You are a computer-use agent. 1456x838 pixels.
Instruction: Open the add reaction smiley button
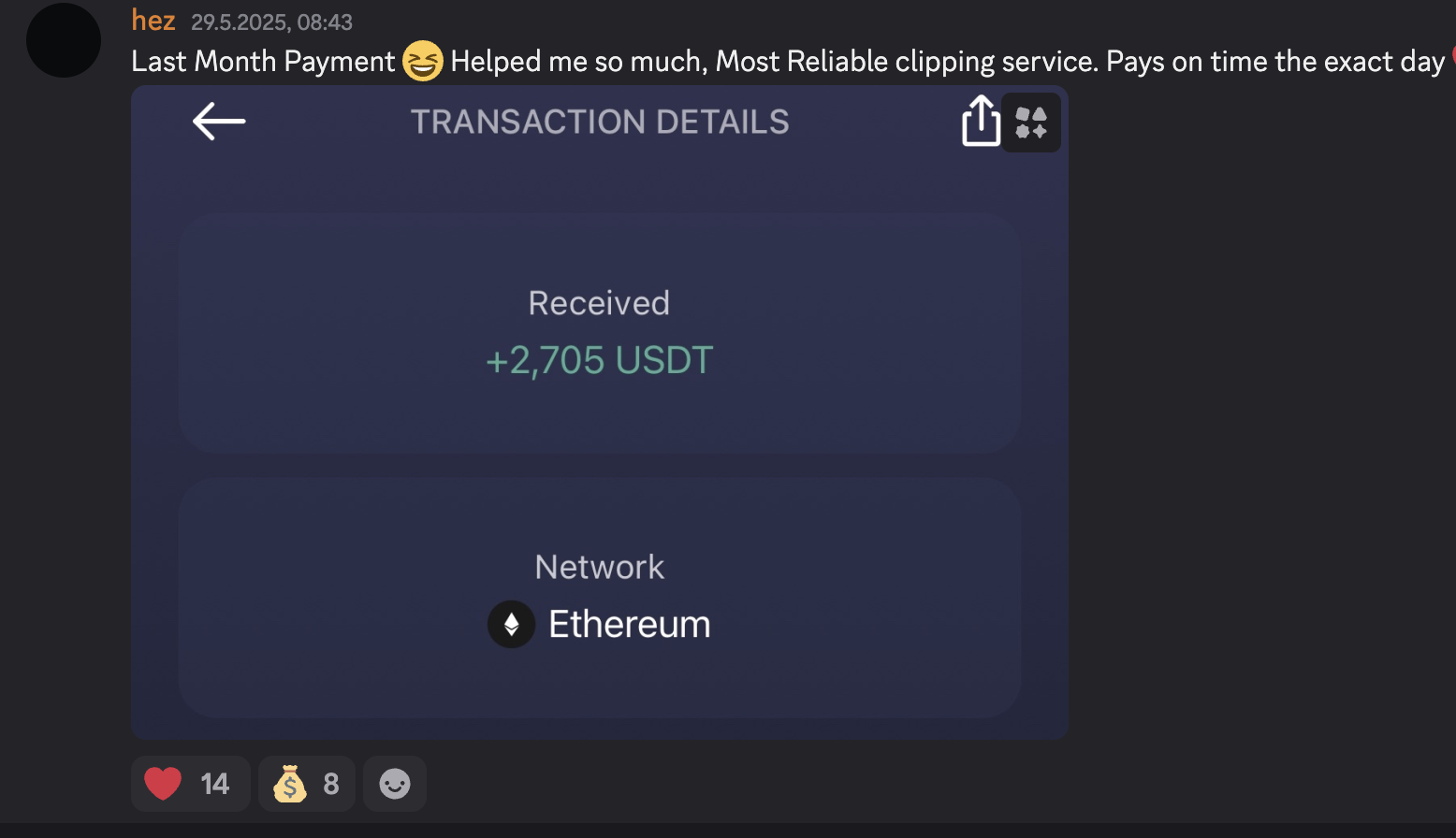[x=395, y=784]
